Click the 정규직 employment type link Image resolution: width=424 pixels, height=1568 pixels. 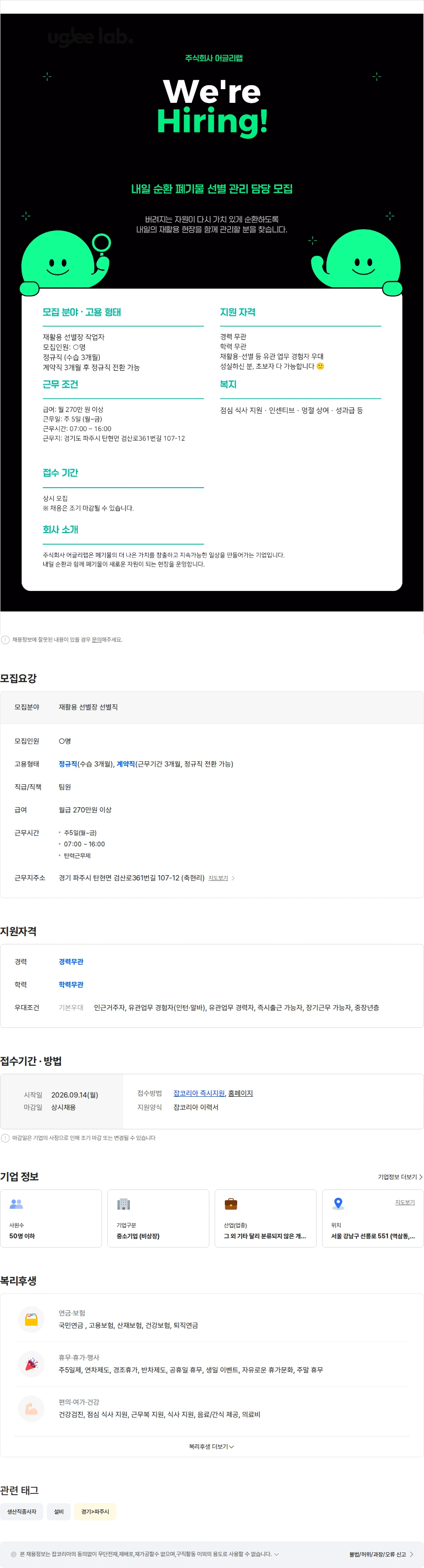68,764
